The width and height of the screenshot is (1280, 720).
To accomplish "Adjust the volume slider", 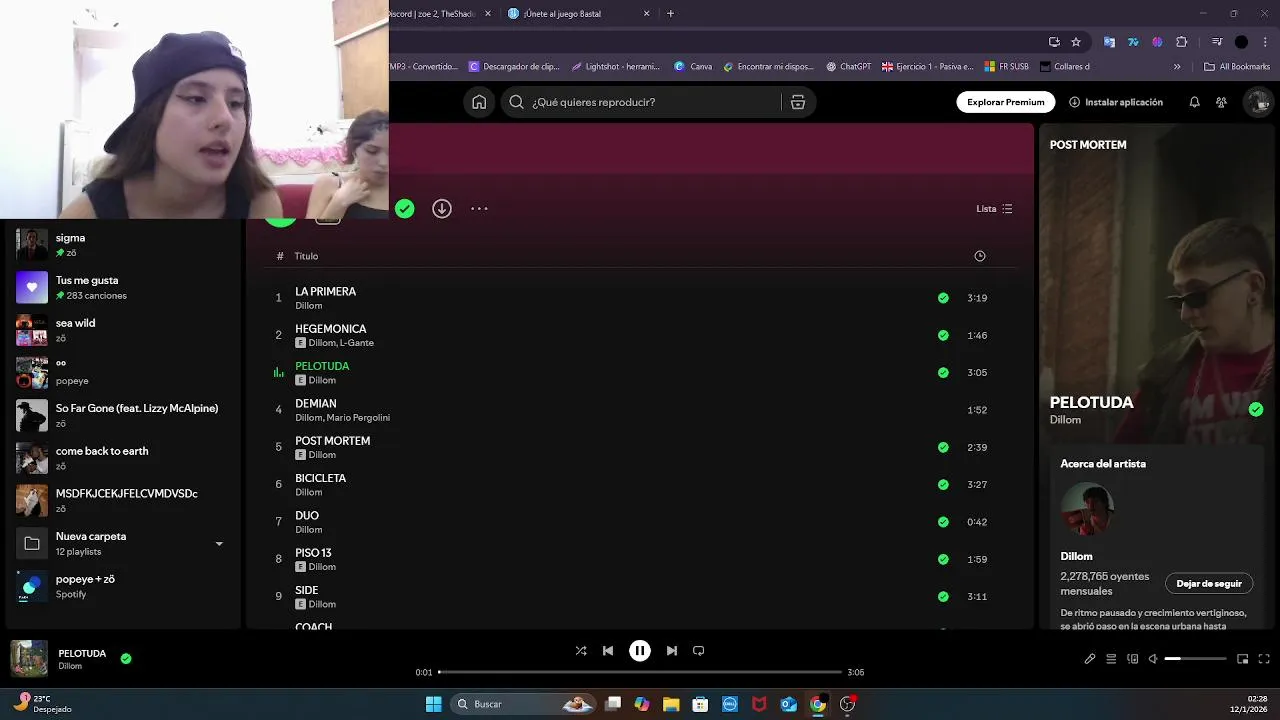I will click(x=1195, y=659).
